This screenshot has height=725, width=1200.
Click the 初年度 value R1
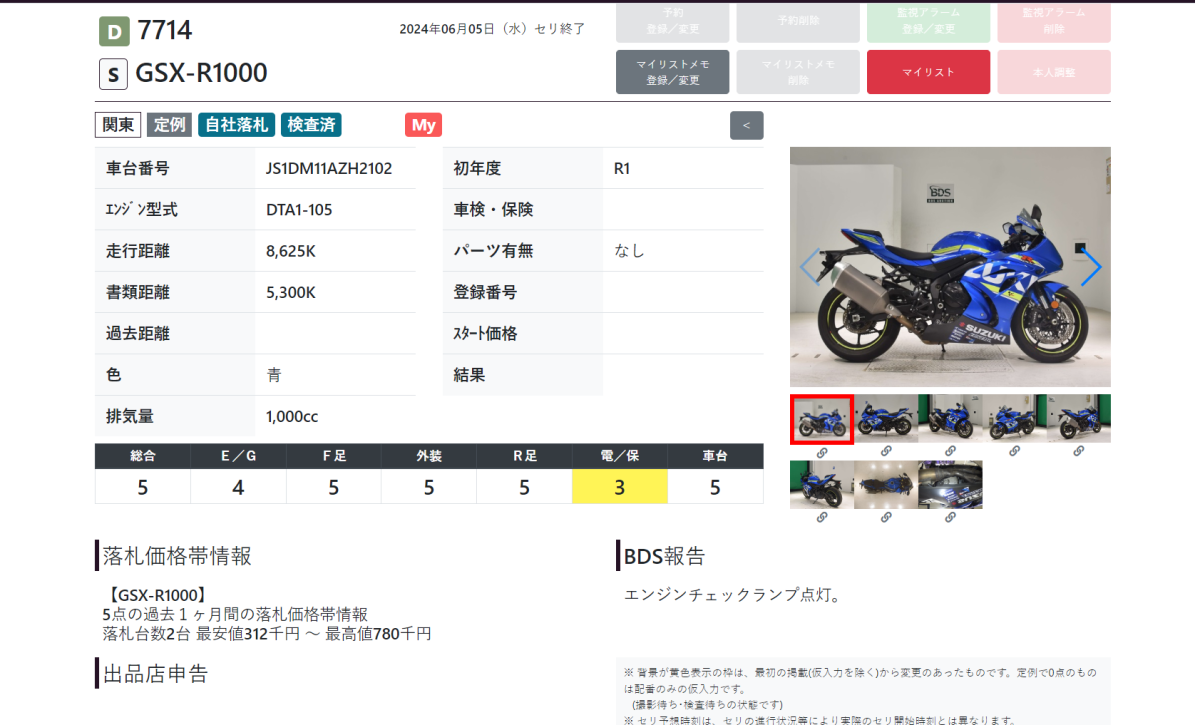622,168
